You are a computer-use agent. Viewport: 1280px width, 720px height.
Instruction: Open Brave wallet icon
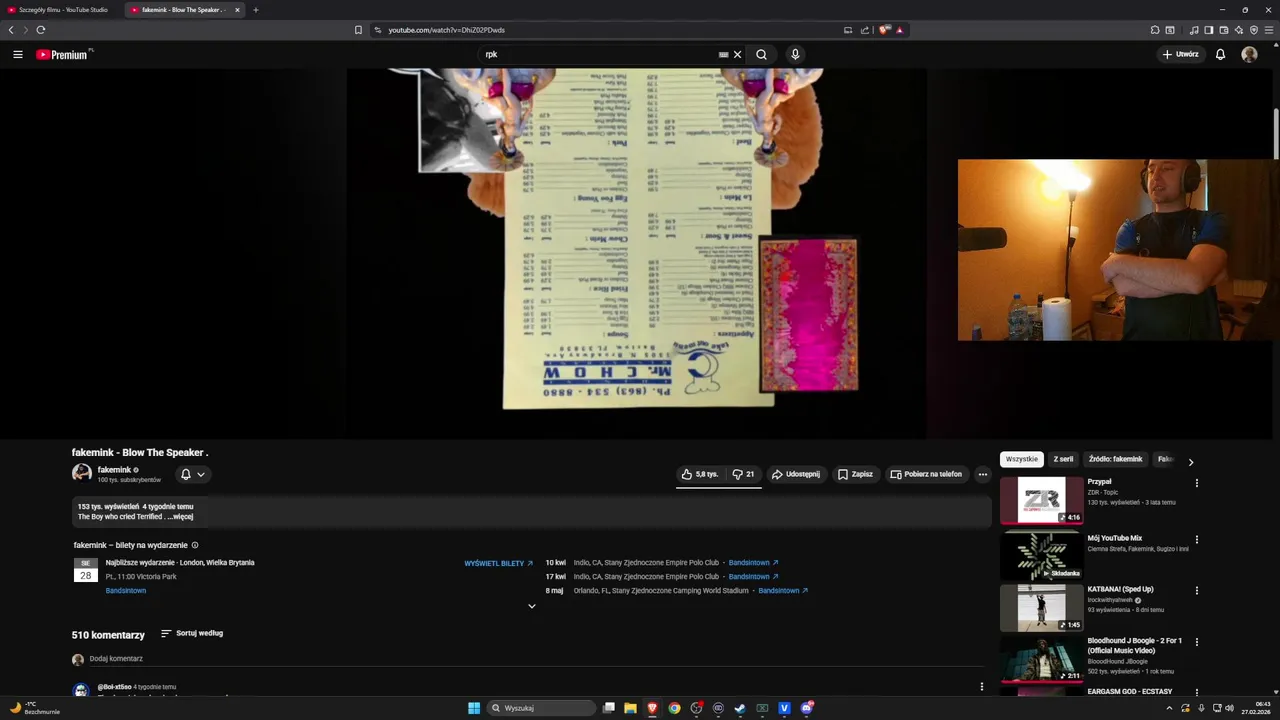tap(1223, 30)
